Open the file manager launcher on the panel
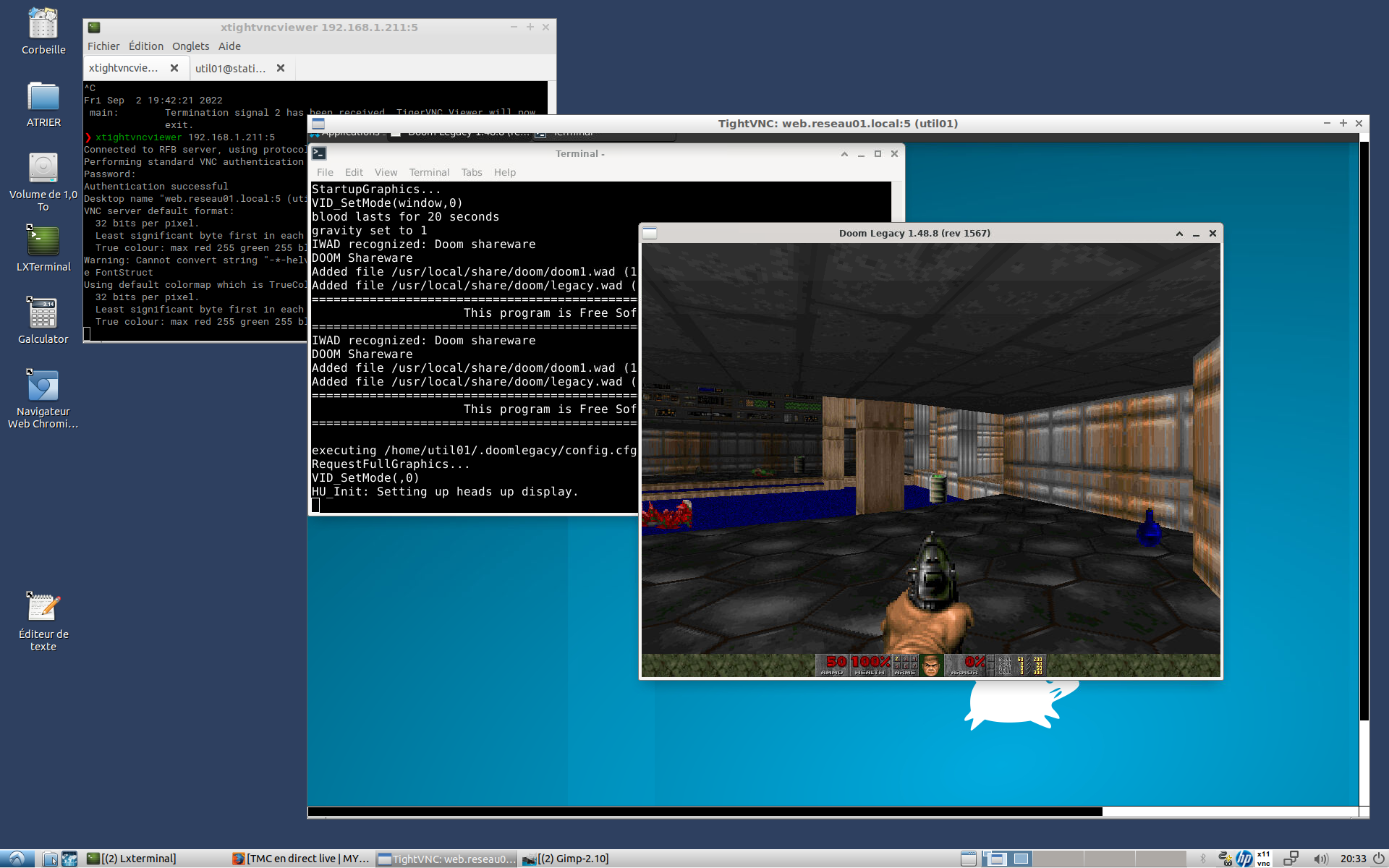This screenshot has height=868, width=1389. (50, 859)
